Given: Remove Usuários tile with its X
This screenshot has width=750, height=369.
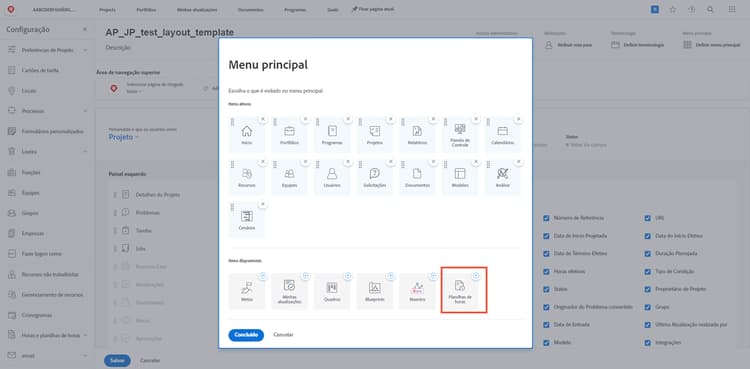Looking at the screenshot, I should 348,161.
